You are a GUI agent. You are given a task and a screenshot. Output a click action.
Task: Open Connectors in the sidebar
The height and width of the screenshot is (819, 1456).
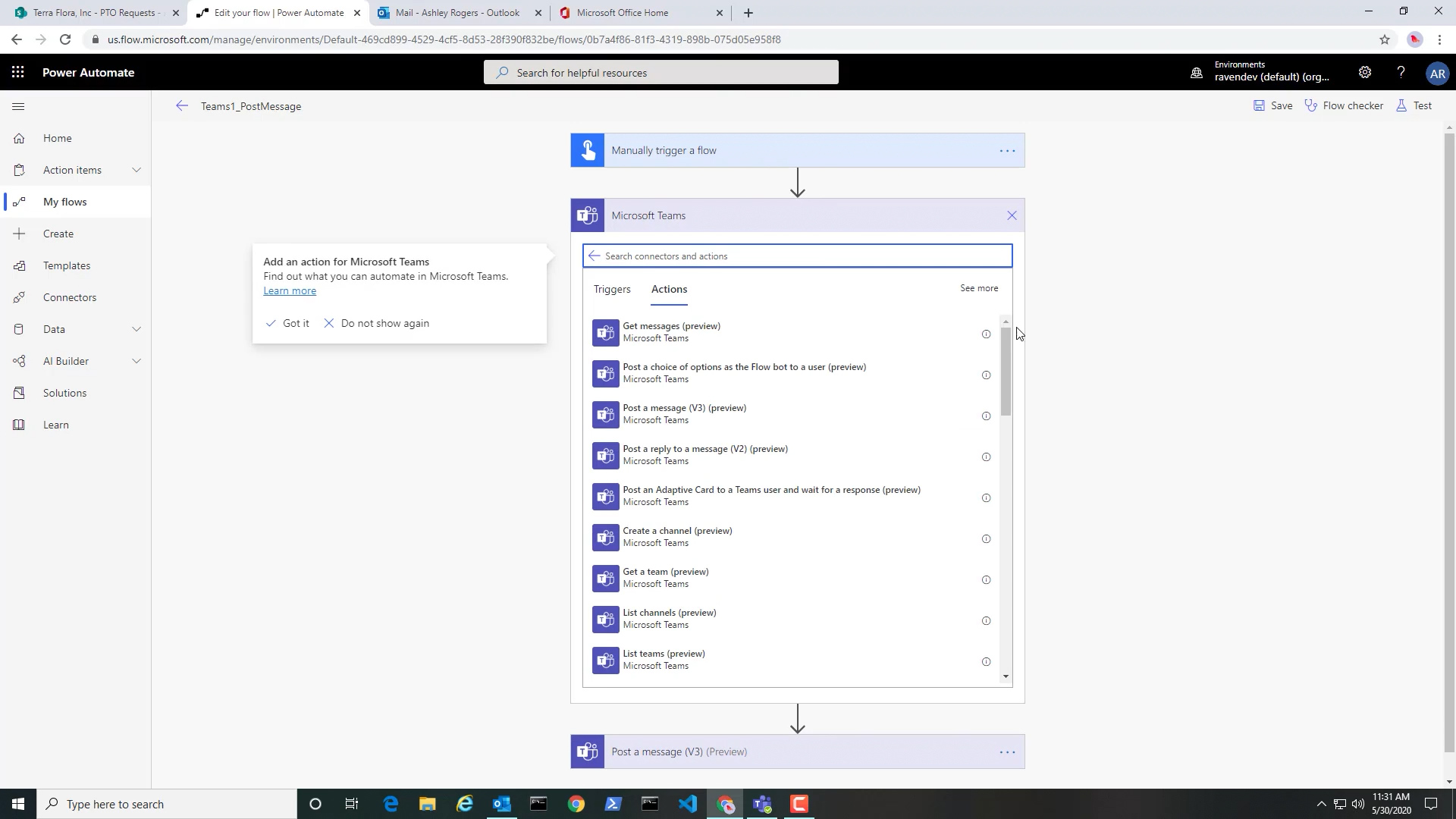(x=69, y=297)
